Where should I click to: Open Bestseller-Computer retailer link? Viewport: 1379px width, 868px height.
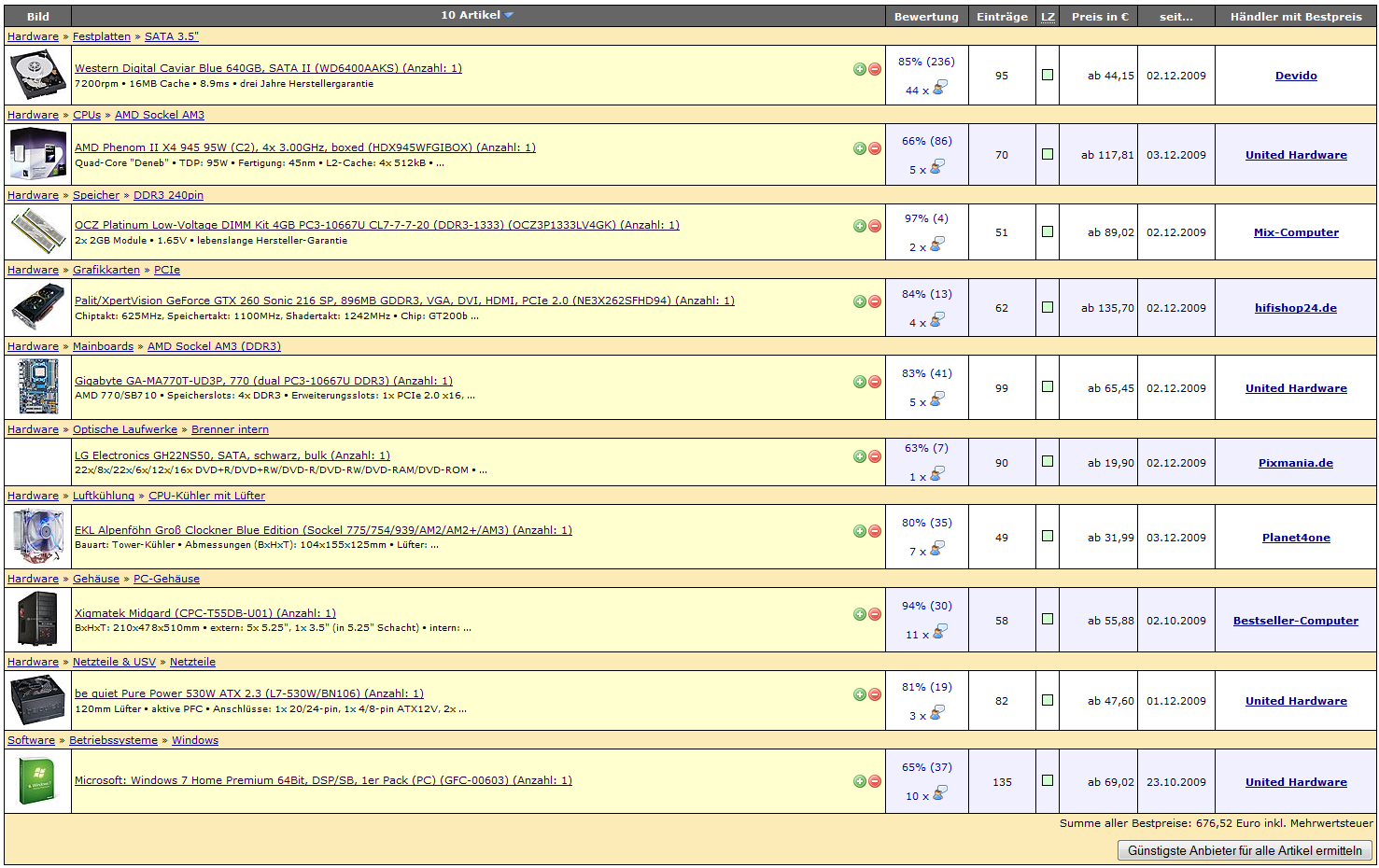[x=1296, y=621]
